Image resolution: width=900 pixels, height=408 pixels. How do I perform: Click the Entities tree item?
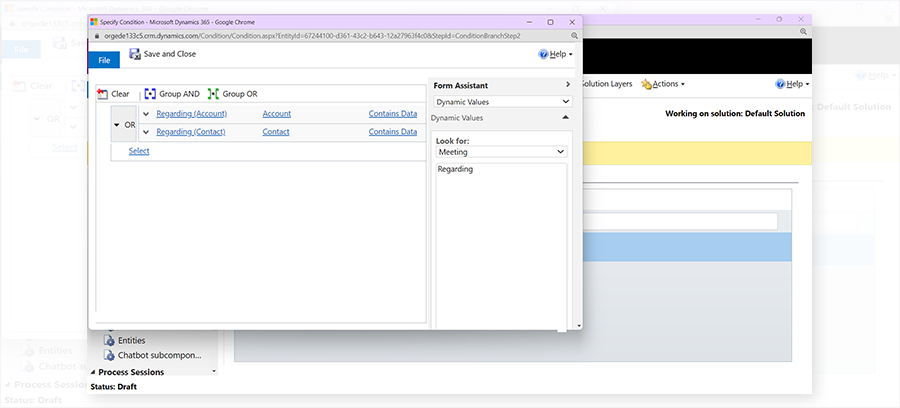pos(131,341)
